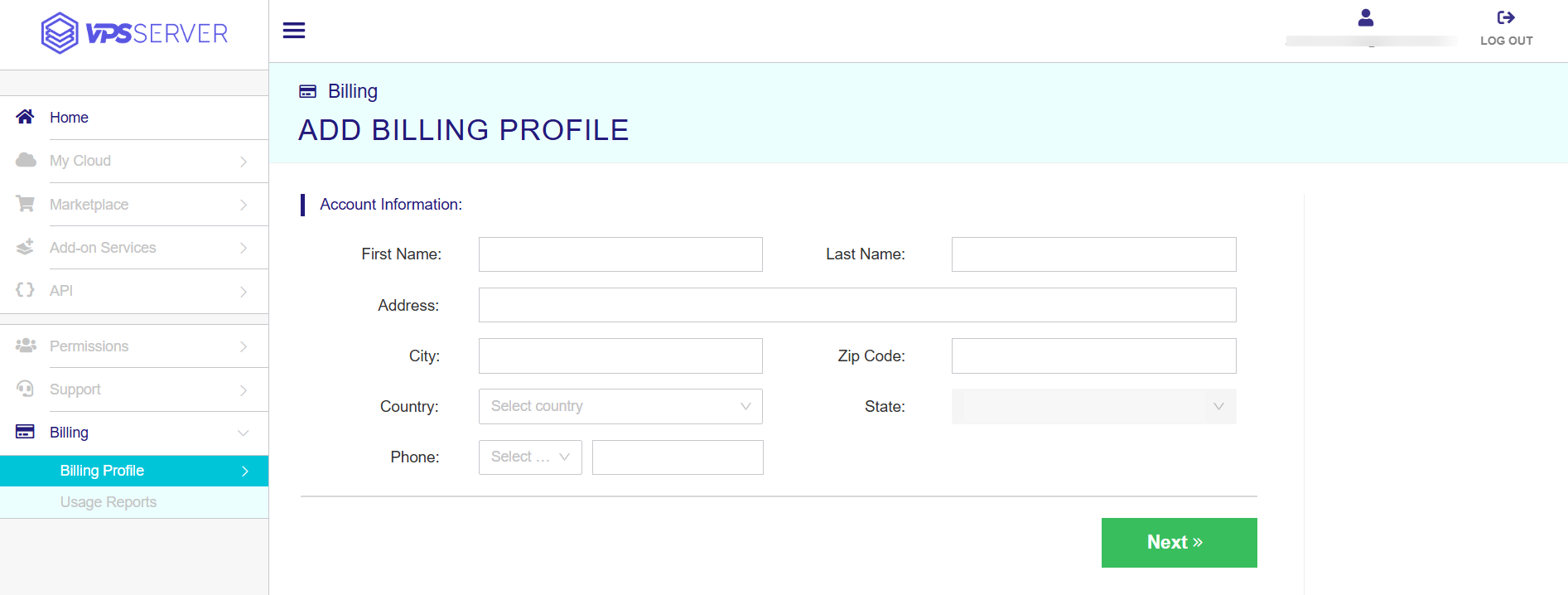The height and width of the screenshot is (595, 1568).
Task: Go to Home menu item
Action: coord(134,118)
